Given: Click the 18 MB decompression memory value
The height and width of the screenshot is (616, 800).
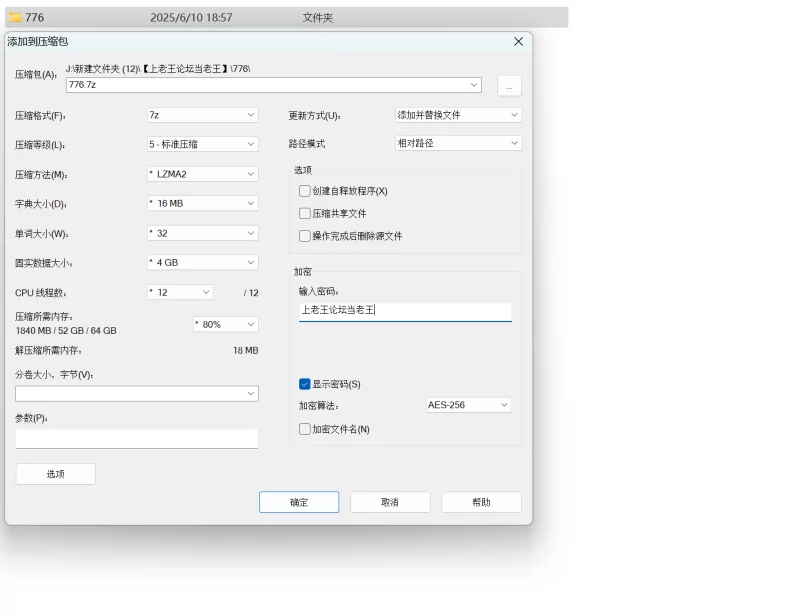Looking at the screenshot, I should click(x=245, y=351).
